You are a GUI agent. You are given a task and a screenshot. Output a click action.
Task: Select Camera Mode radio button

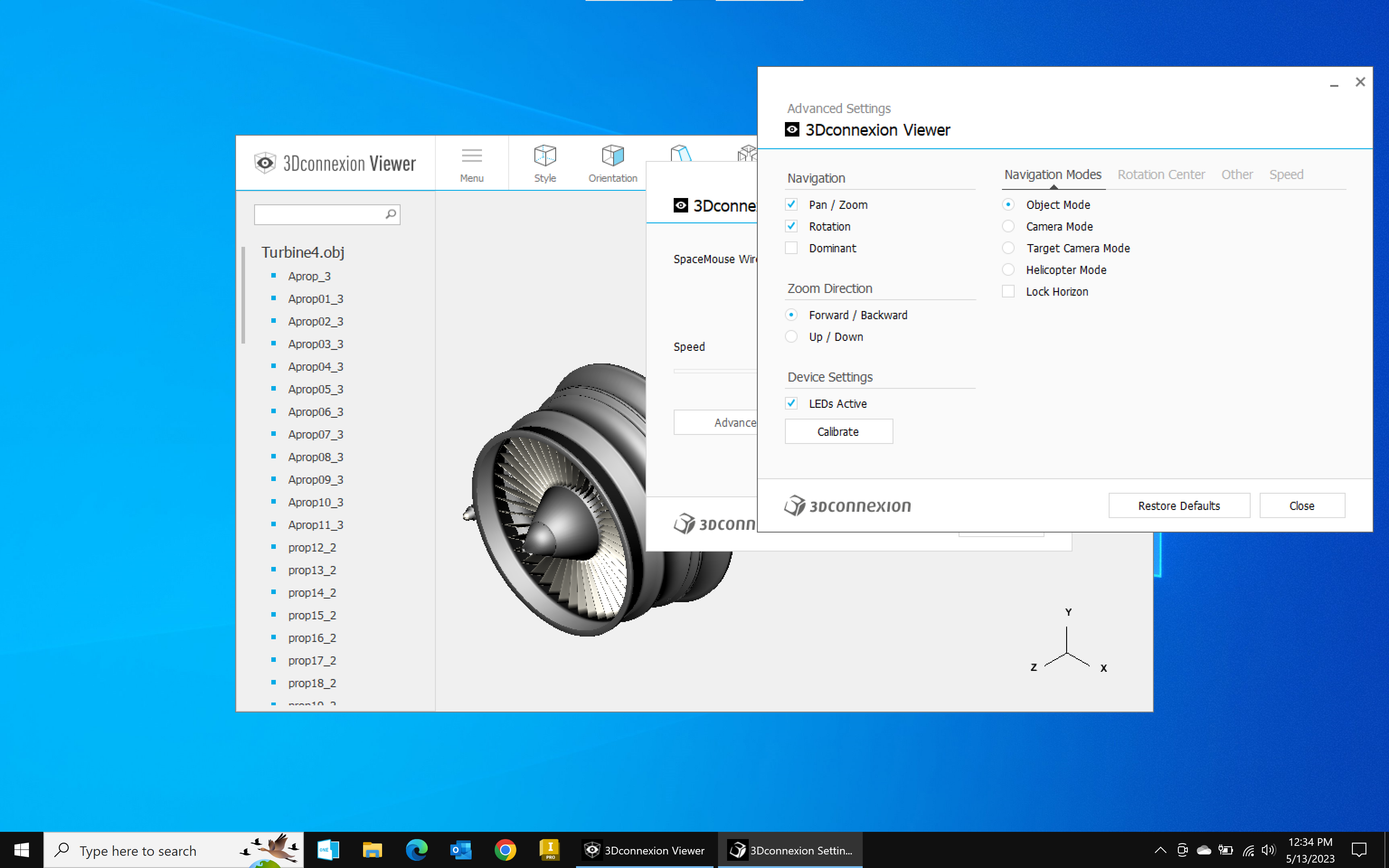(1008, 226)
